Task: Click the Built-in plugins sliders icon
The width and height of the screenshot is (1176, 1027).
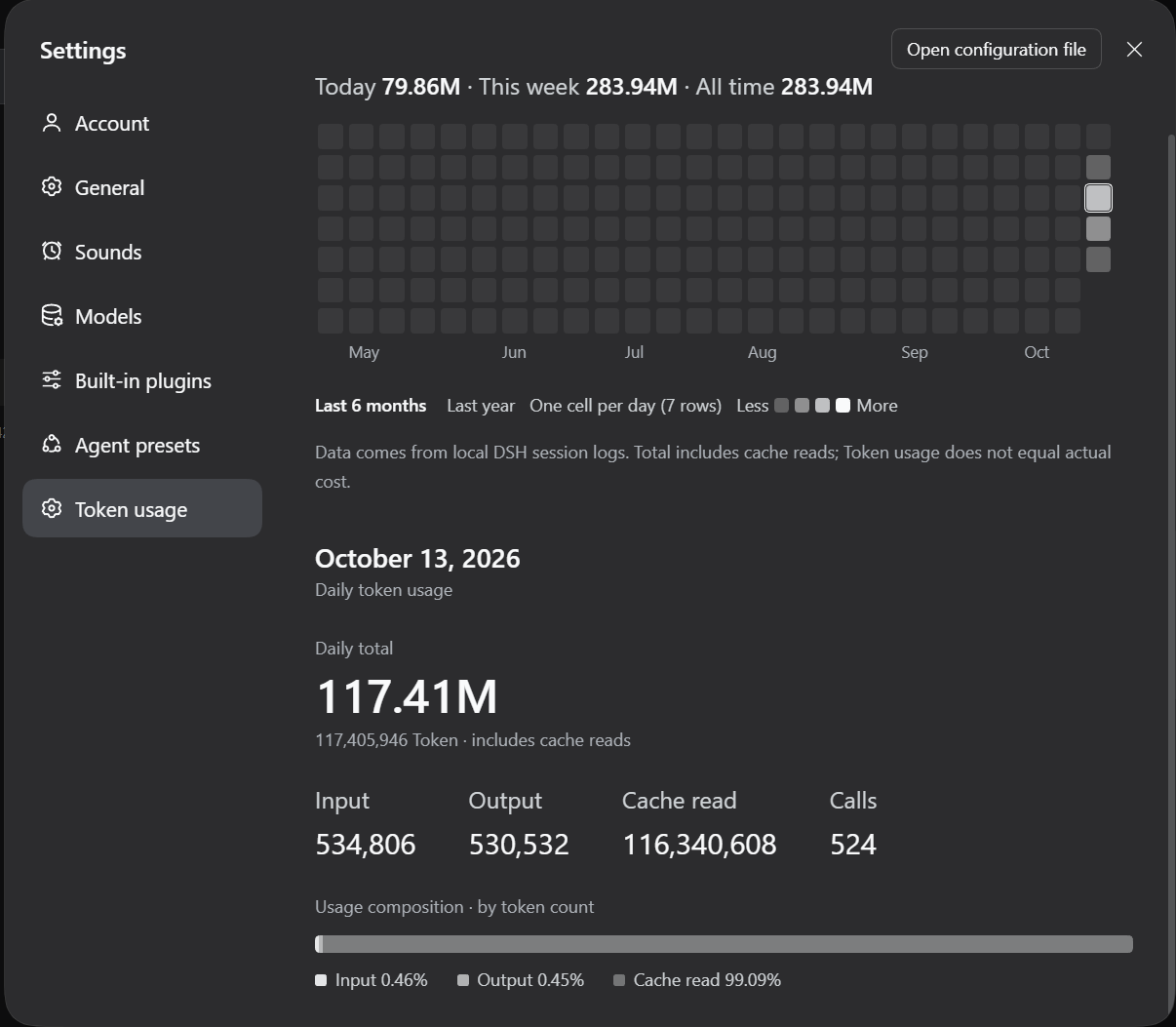Action: [x=52, y=380]
